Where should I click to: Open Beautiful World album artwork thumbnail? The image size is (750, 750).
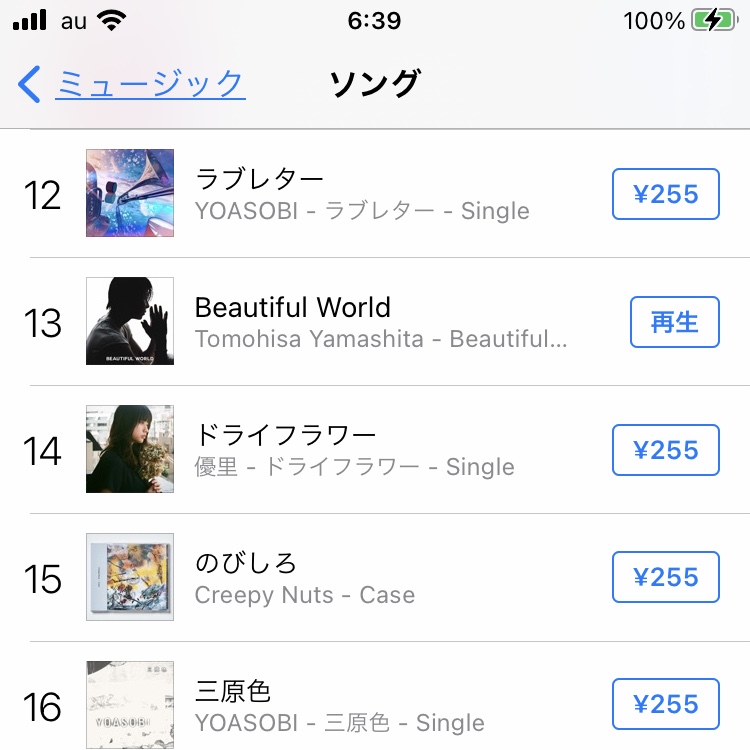tap(130, 321)
